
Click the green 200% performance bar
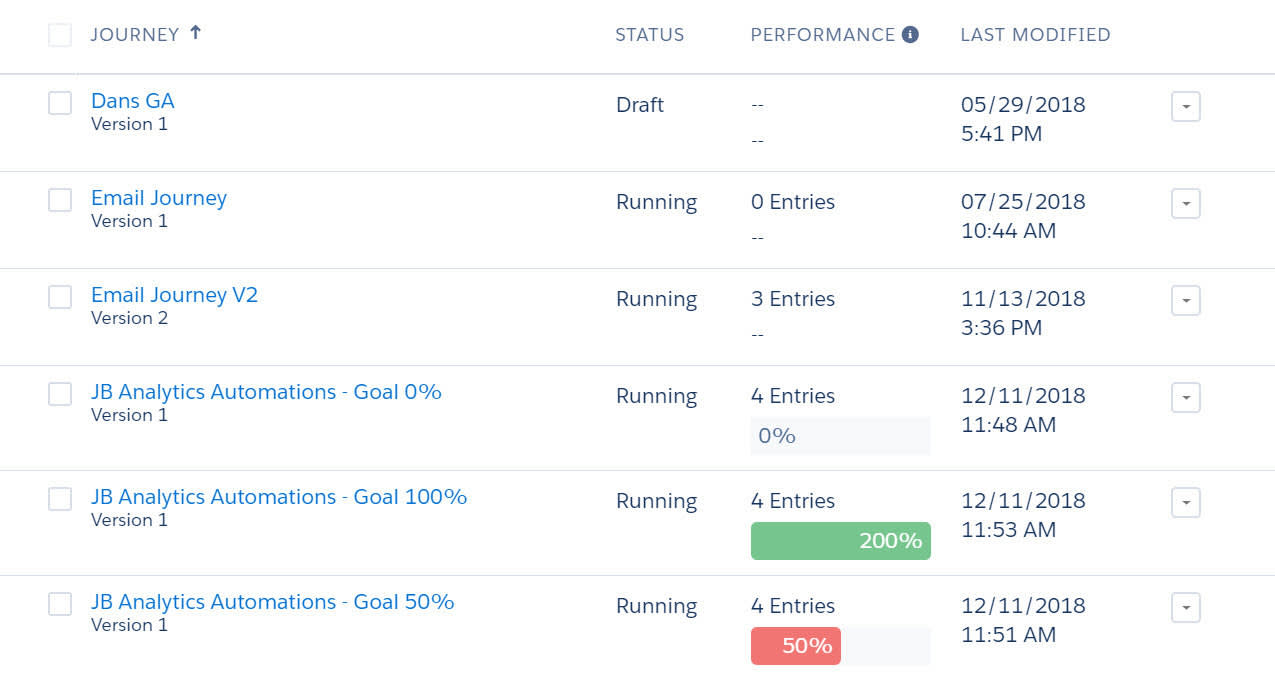pyautogui.click(x=841, y=541)
